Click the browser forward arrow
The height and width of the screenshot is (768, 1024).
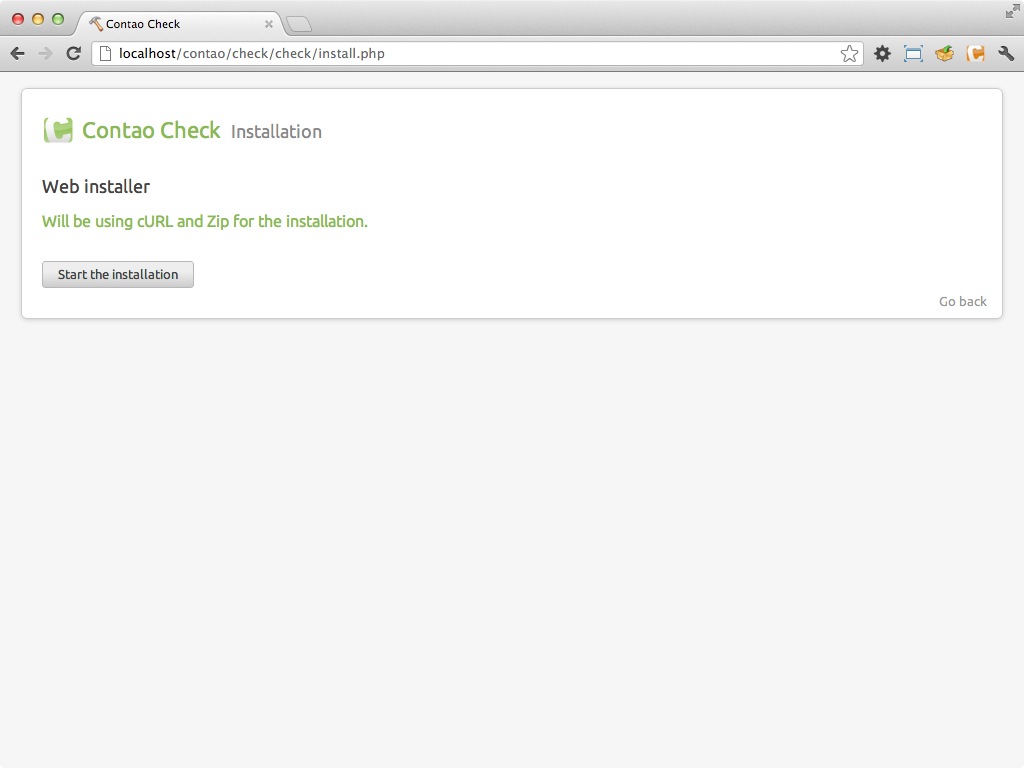[45, 54]
